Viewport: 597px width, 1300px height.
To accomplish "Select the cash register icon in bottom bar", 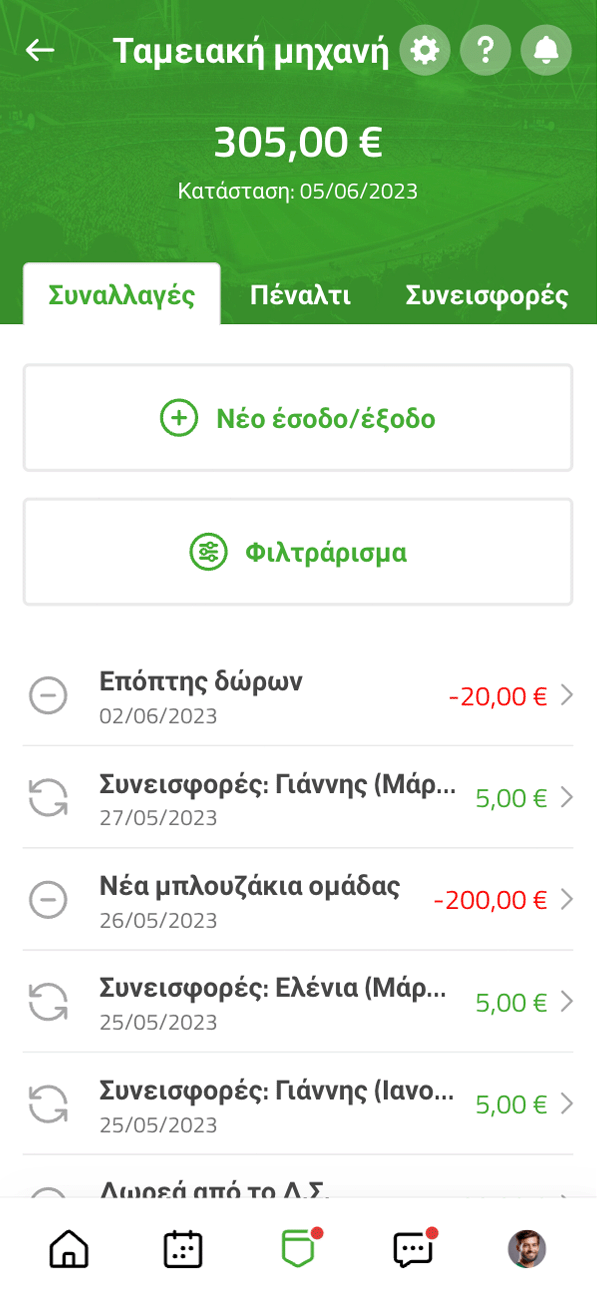I will 299,1249.
